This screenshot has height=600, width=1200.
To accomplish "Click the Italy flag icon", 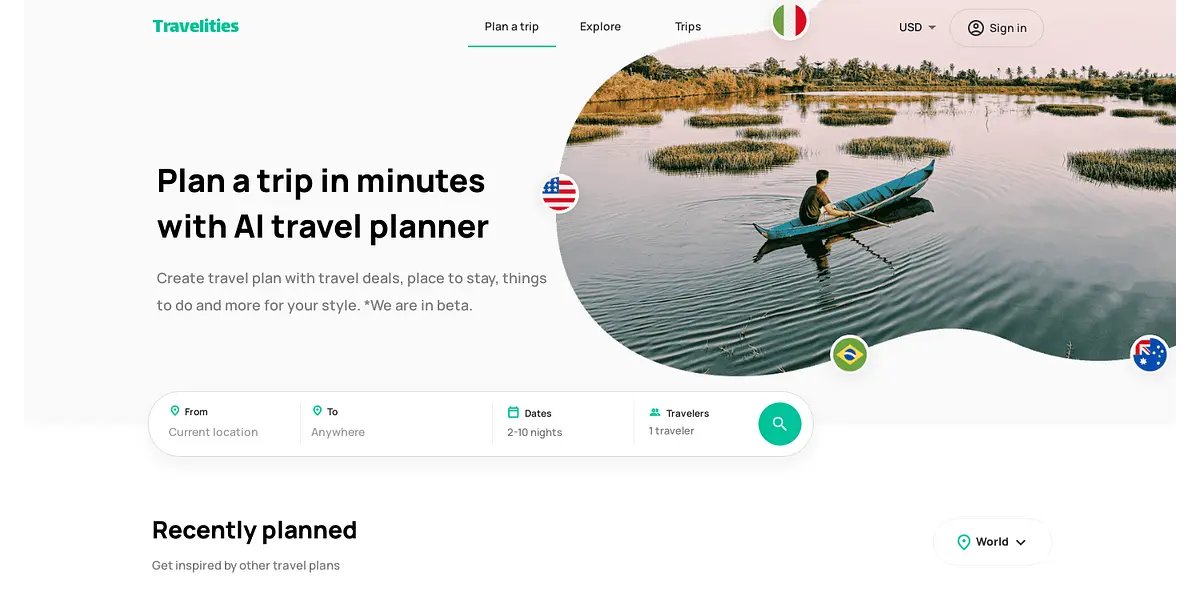I will [790, 21].
